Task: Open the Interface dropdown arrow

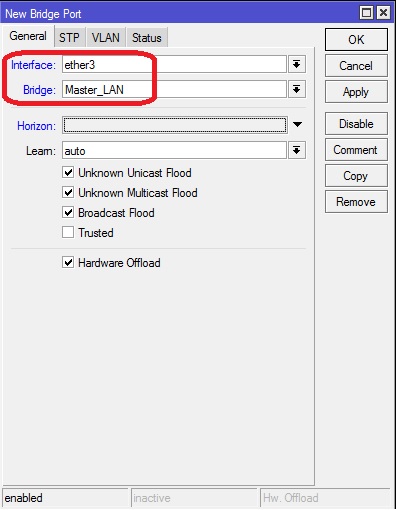Action: tap(297, 64)
